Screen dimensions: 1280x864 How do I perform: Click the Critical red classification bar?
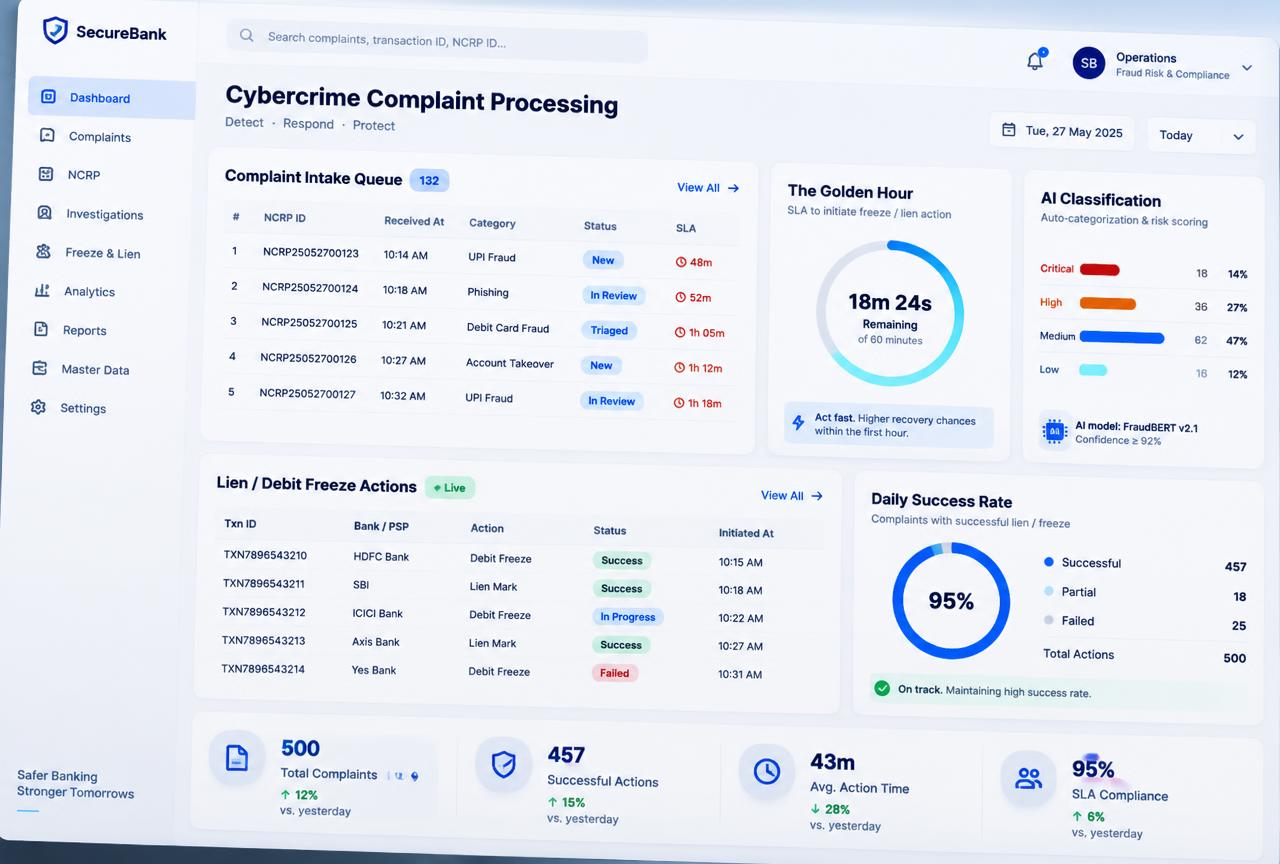(x=1099, y=270)
